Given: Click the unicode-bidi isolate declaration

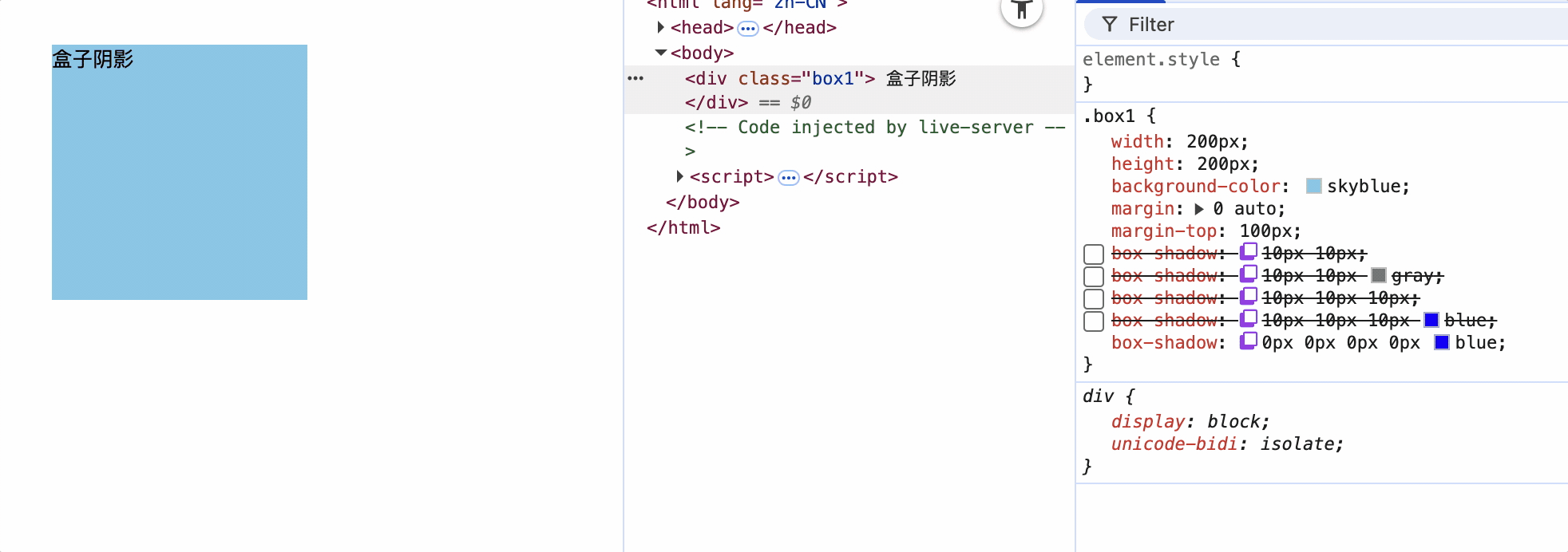Looking at the screenshot, I should (x=1227, y=444).
